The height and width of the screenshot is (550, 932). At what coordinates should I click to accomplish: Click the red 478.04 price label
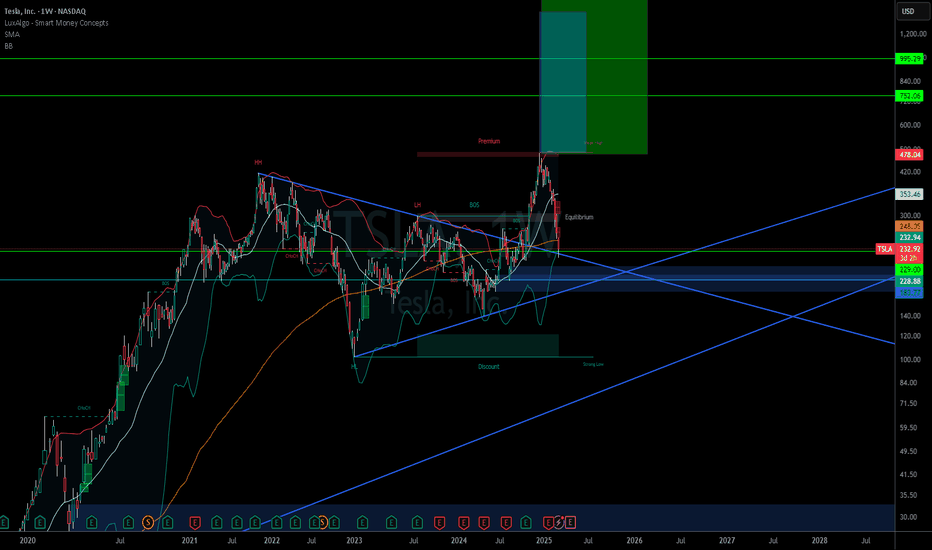click(x=909, y=155)
